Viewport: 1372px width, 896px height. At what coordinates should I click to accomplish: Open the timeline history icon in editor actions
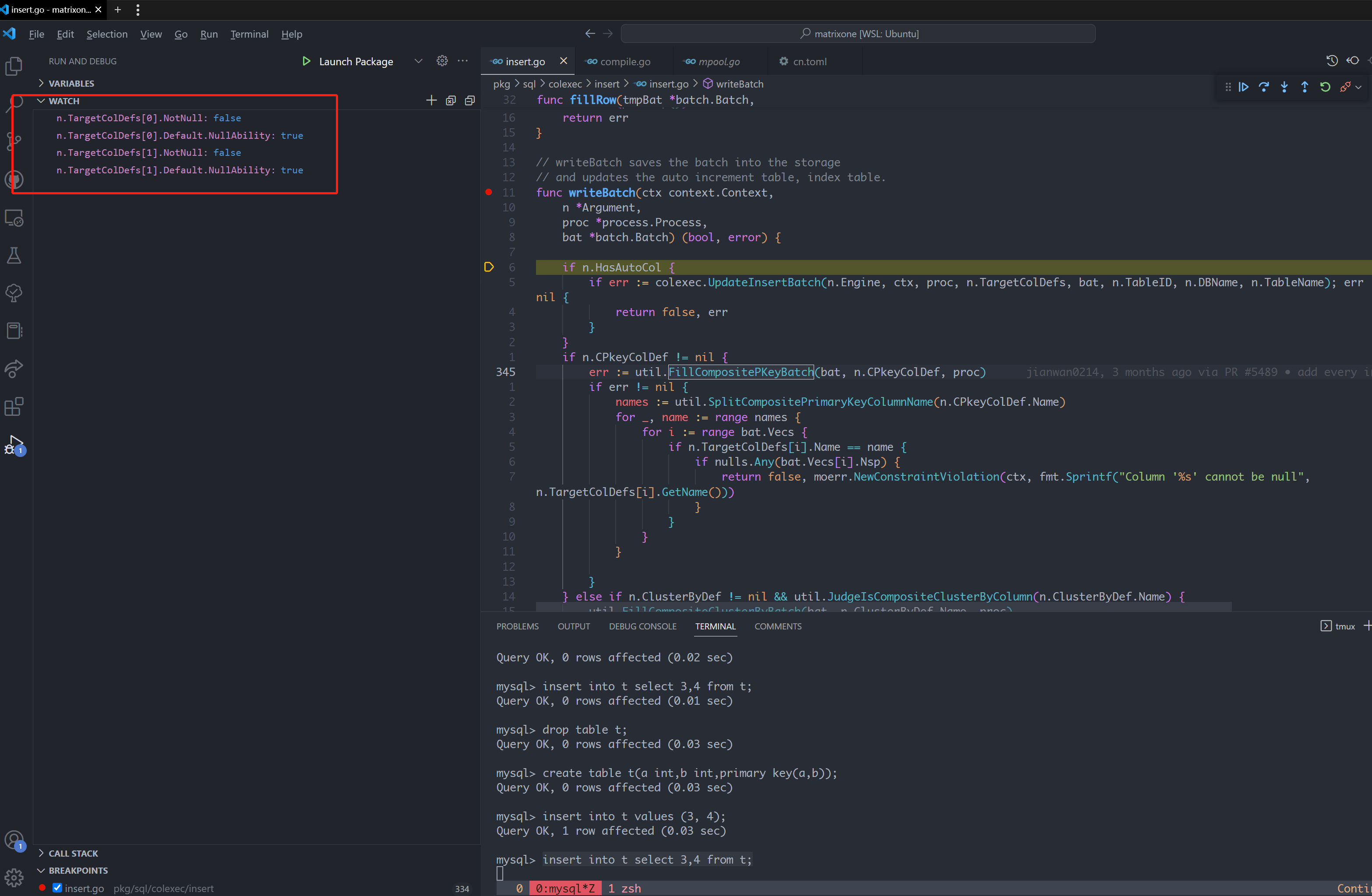(1332, 60)
